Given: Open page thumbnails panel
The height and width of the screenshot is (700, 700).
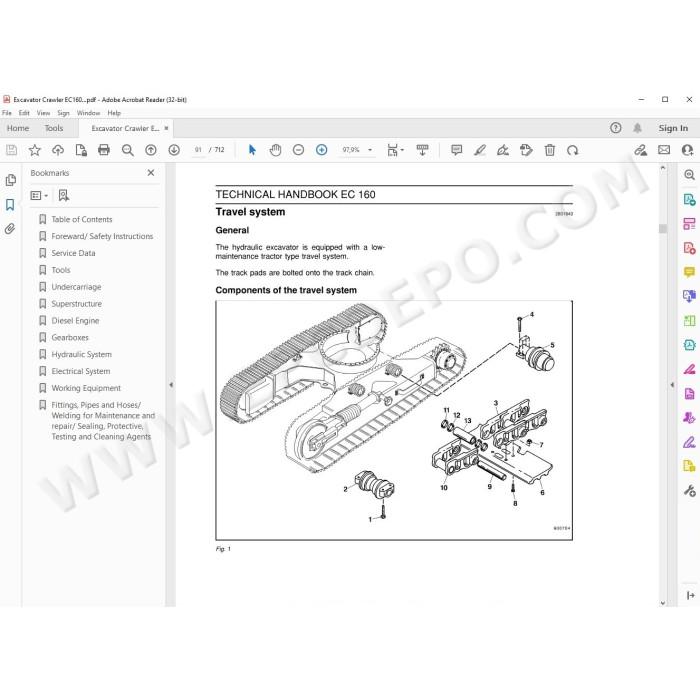Looking at the screenshot, I should pos(10,180).
